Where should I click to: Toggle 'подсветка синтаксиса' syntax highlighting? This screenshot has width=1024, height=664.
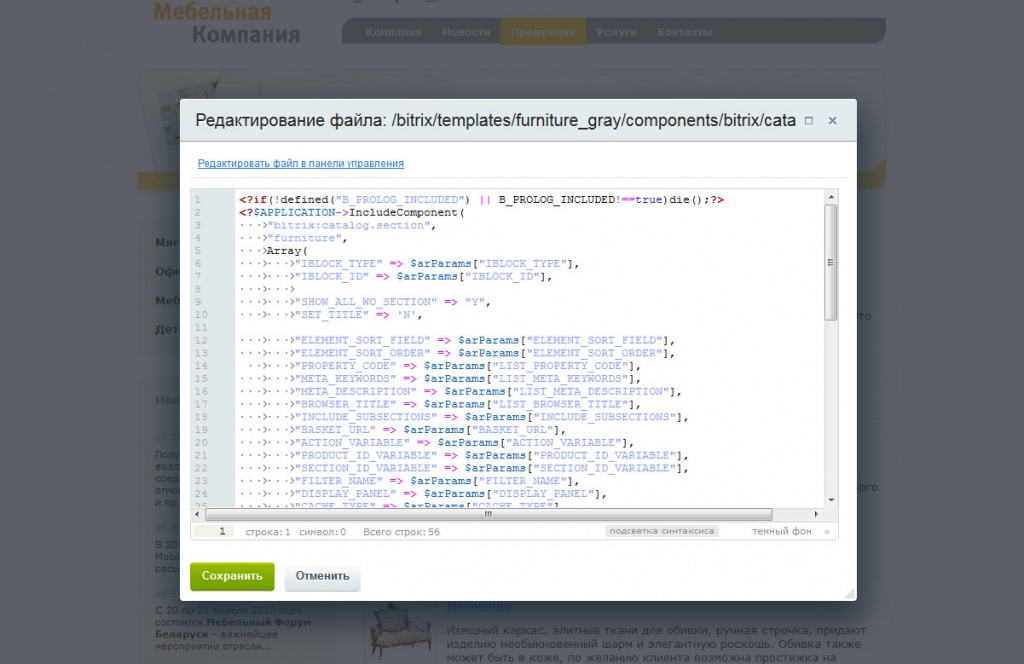[x=662, y=531]
